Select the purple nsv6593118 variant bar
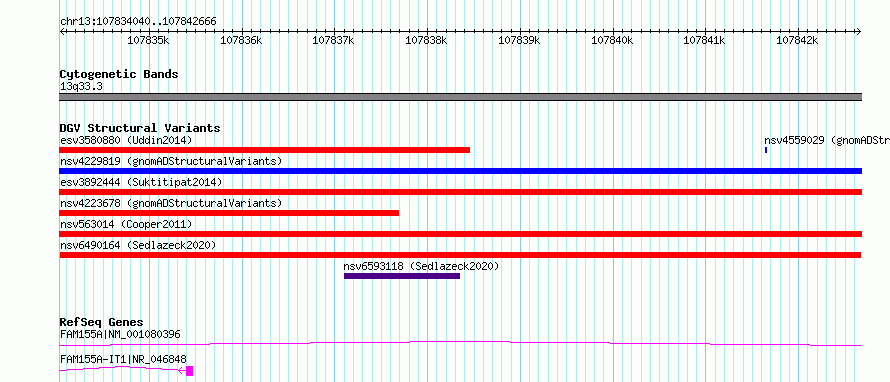The image size is (890, 382). [x=402, y=276]
